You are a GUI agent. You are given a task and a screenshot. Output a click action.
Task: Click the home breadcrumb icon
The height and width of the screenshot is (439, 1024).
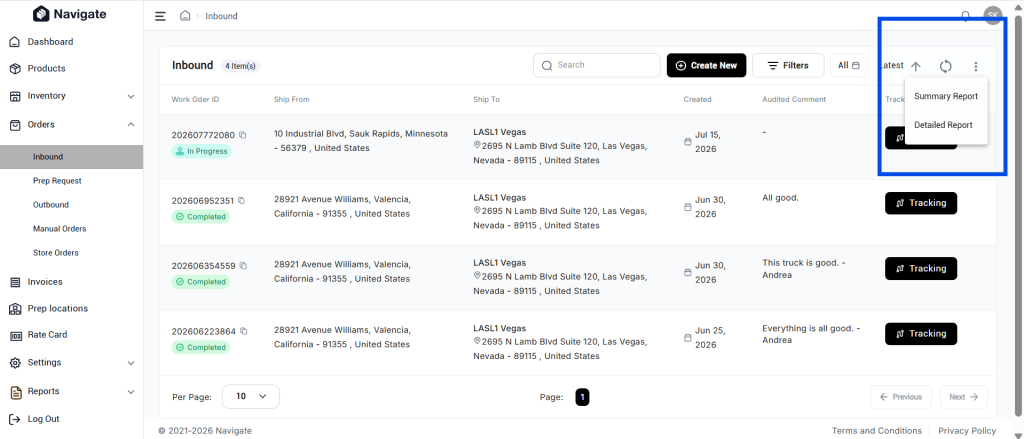[185, 16]
